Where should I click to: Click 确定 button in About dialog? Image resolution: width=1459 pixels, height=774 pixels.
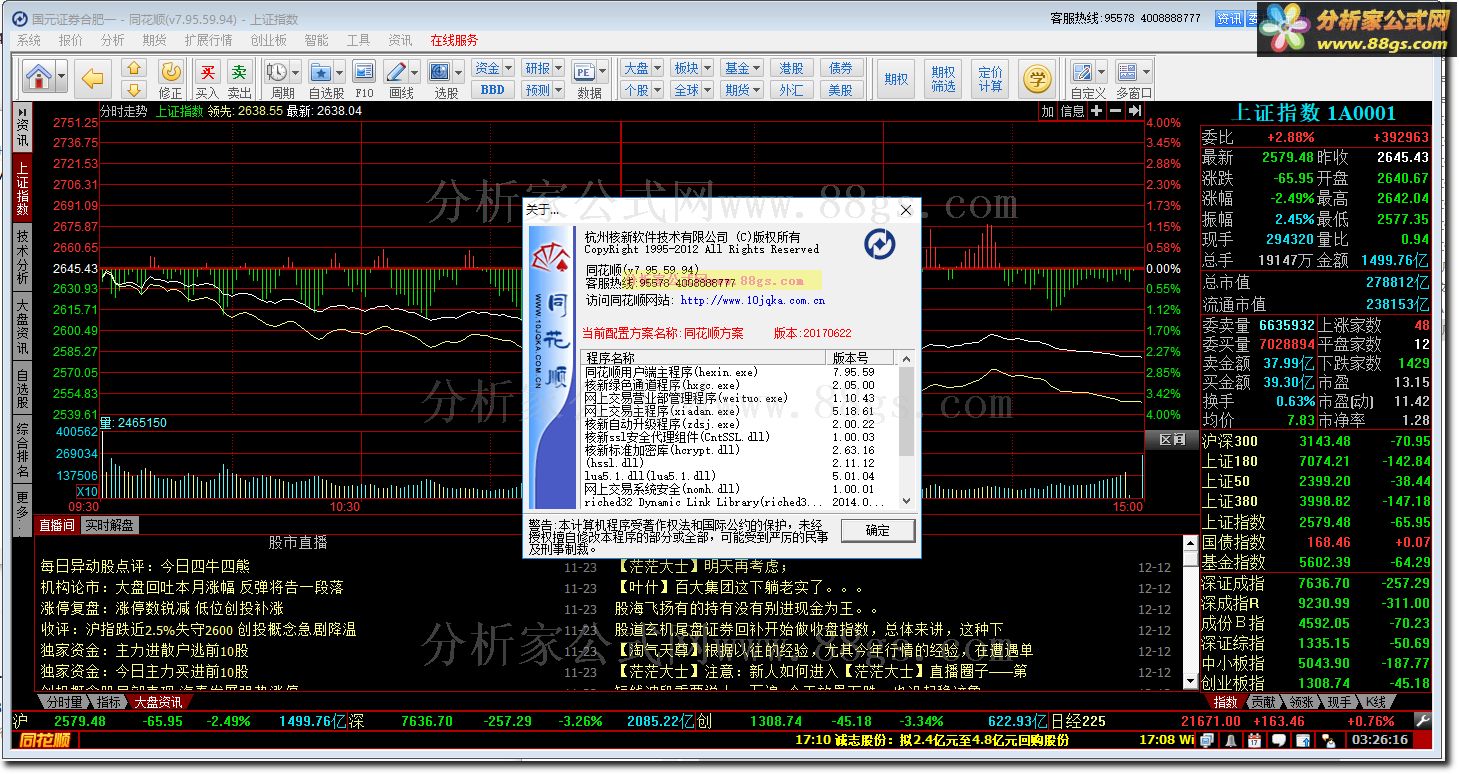877,530
